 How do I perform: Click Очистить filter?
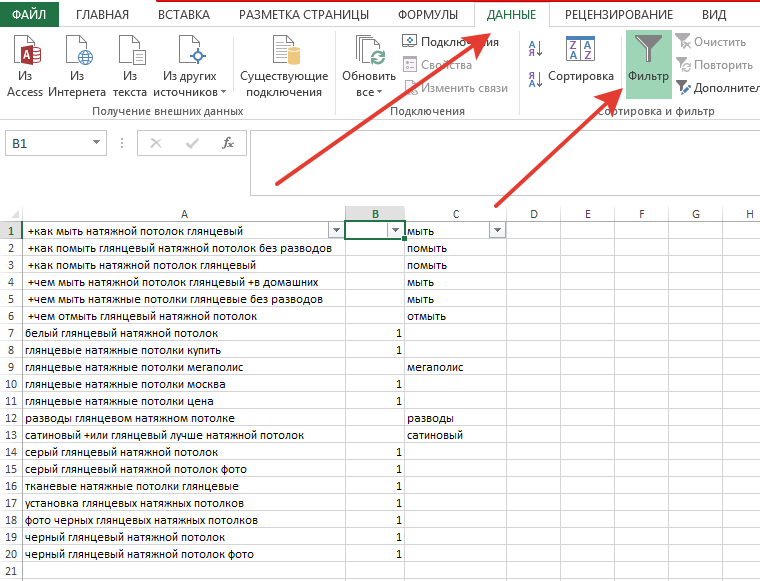point(711,42)
